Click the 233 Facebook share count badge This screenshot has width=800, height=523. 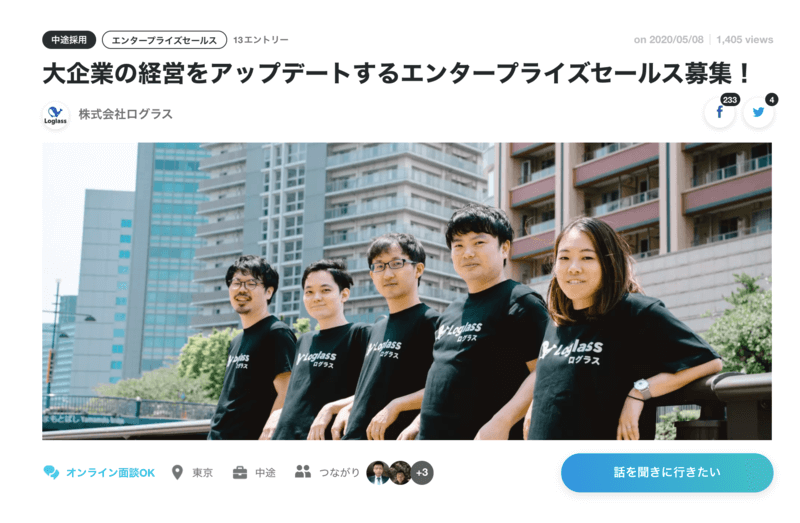tap(730, 99)
